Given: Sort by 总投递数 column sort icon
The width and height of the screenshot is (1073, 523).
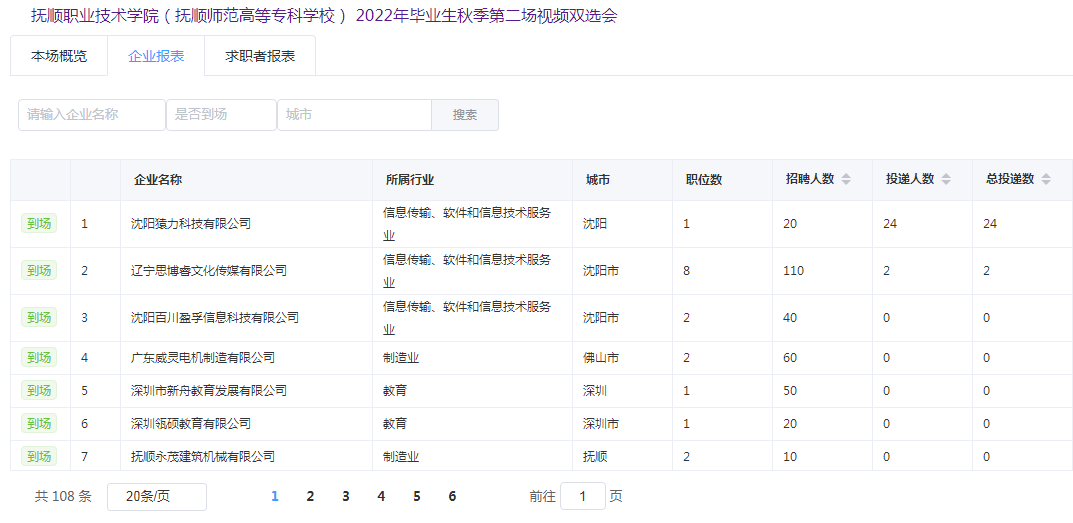Looking at the screenshot, I should (1046, 180).
